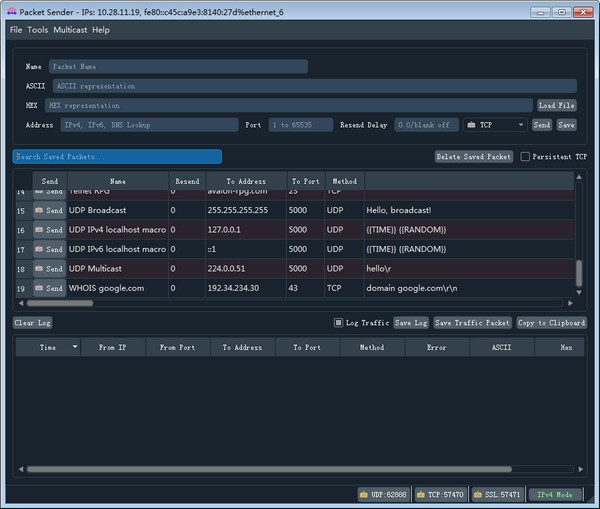Enable the Persistent TCP checkbox
Screen dimensions: 600x509
coord(525,157)
